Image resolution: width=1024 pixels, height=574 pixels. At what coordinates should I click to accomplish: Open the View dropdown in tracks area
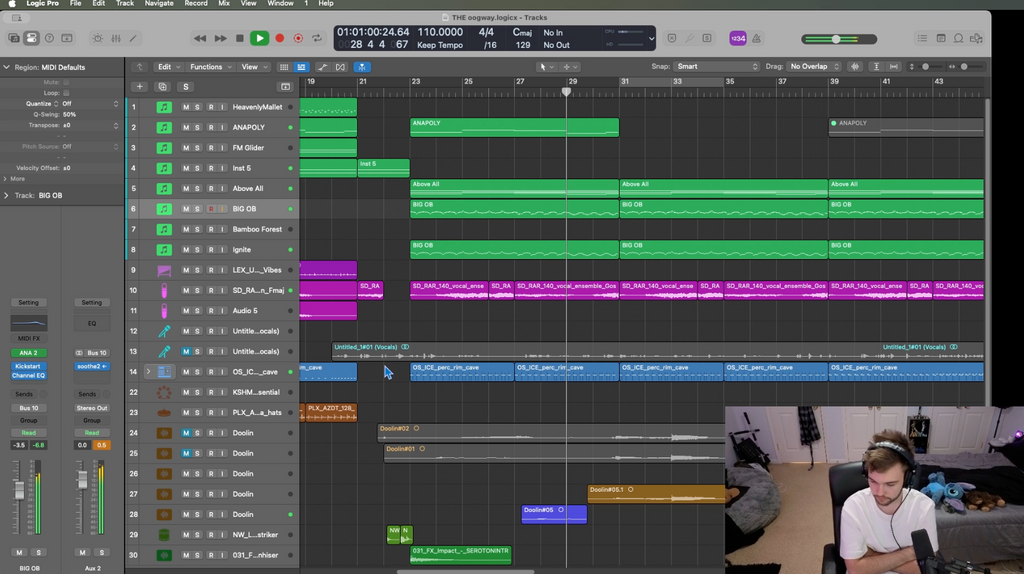[255, 67]
